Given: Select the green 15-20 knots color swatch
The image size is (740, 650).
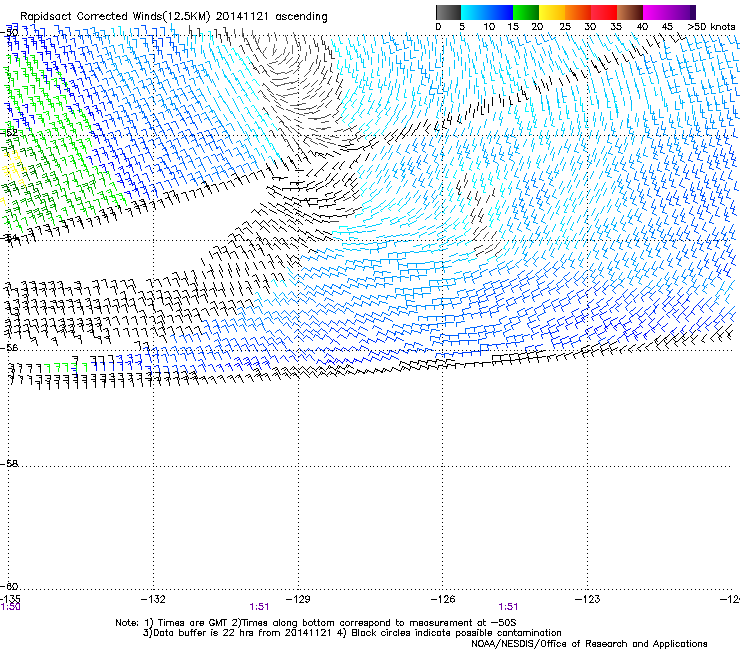Looking at the screenshot, I should (526, 12).
